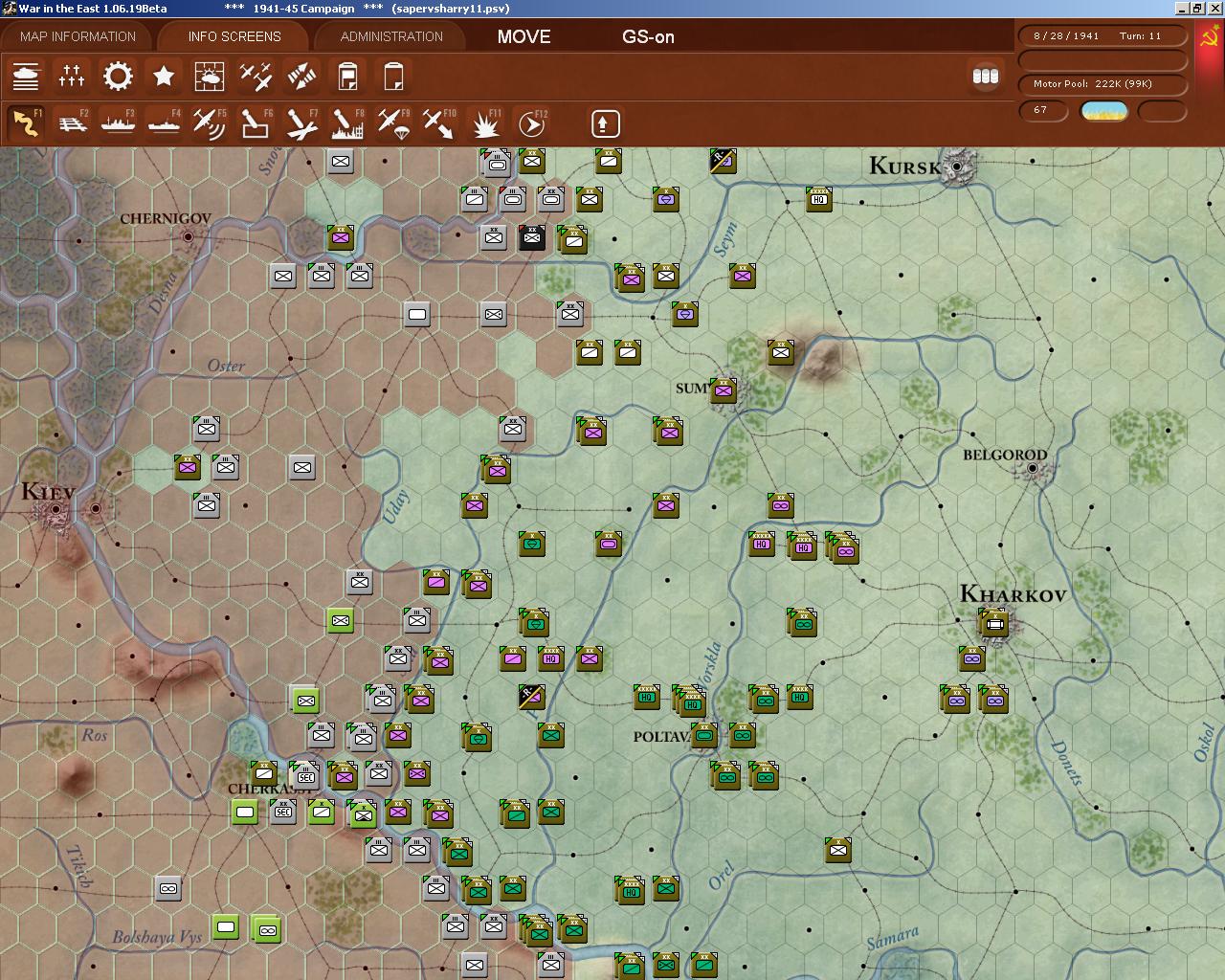Open the air doctrine planes icon

256,77
